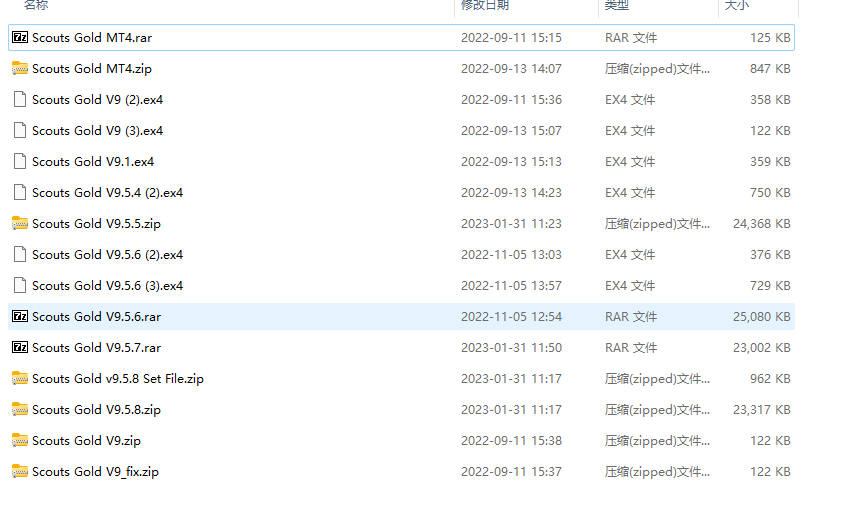
Task: Select file name Scouts Gold V9.5.5.zip
Action: [96, 224]
